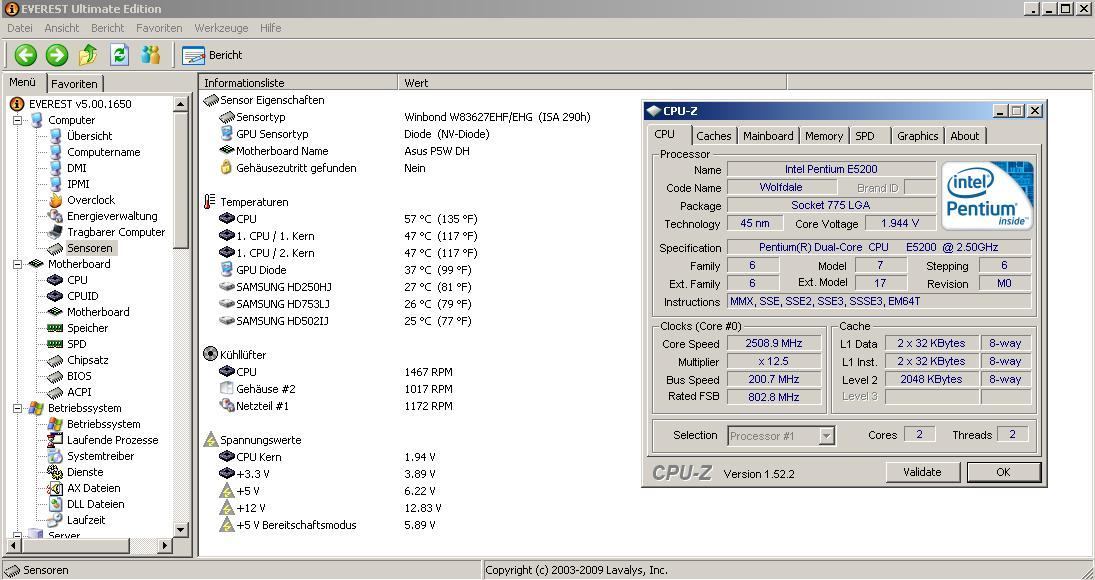Go up one level with the folder arrow icon
This screenshot has width=1095, height=580.
point(88,55)
